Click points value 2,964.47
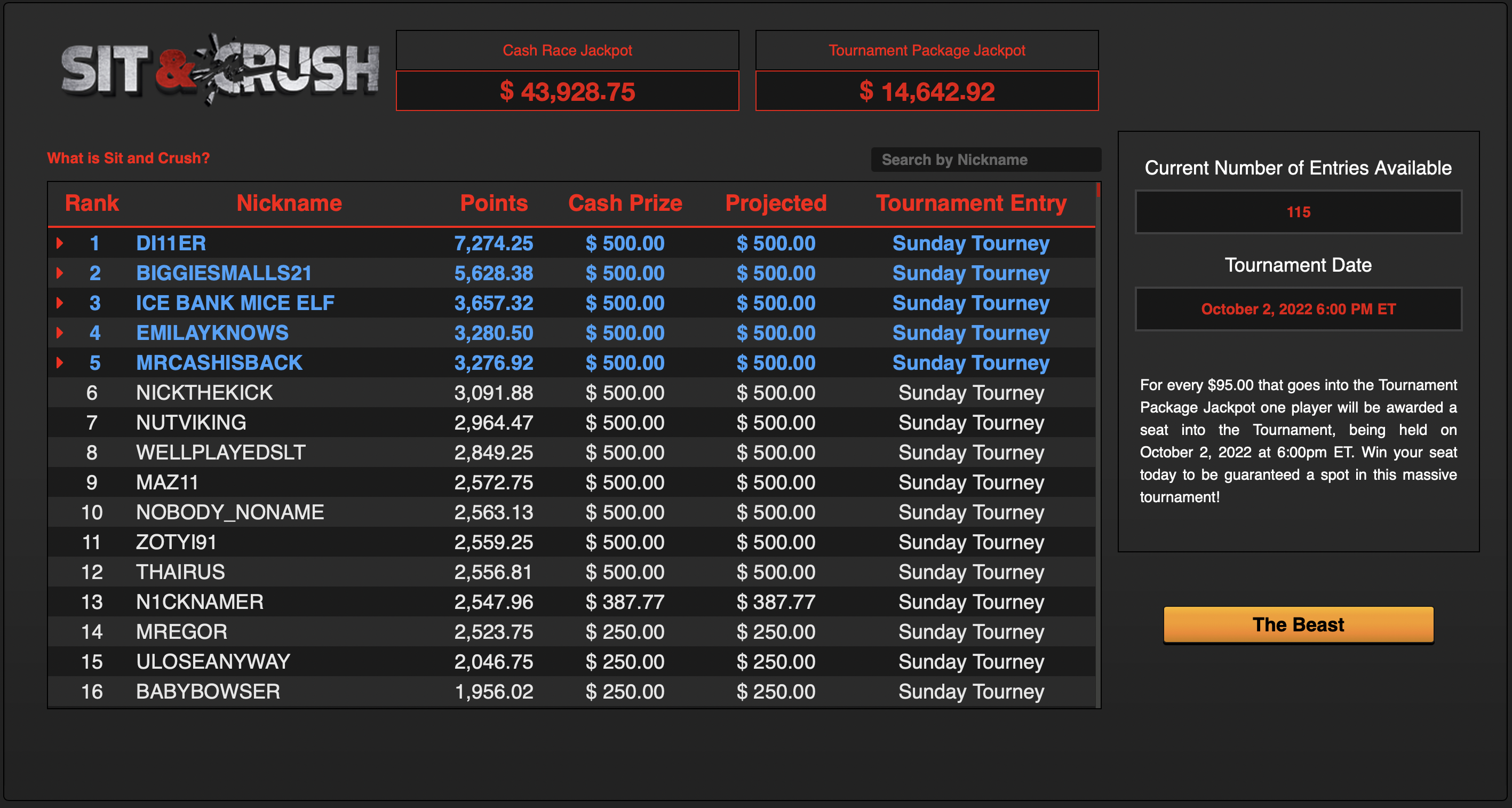 click(494, 423)
